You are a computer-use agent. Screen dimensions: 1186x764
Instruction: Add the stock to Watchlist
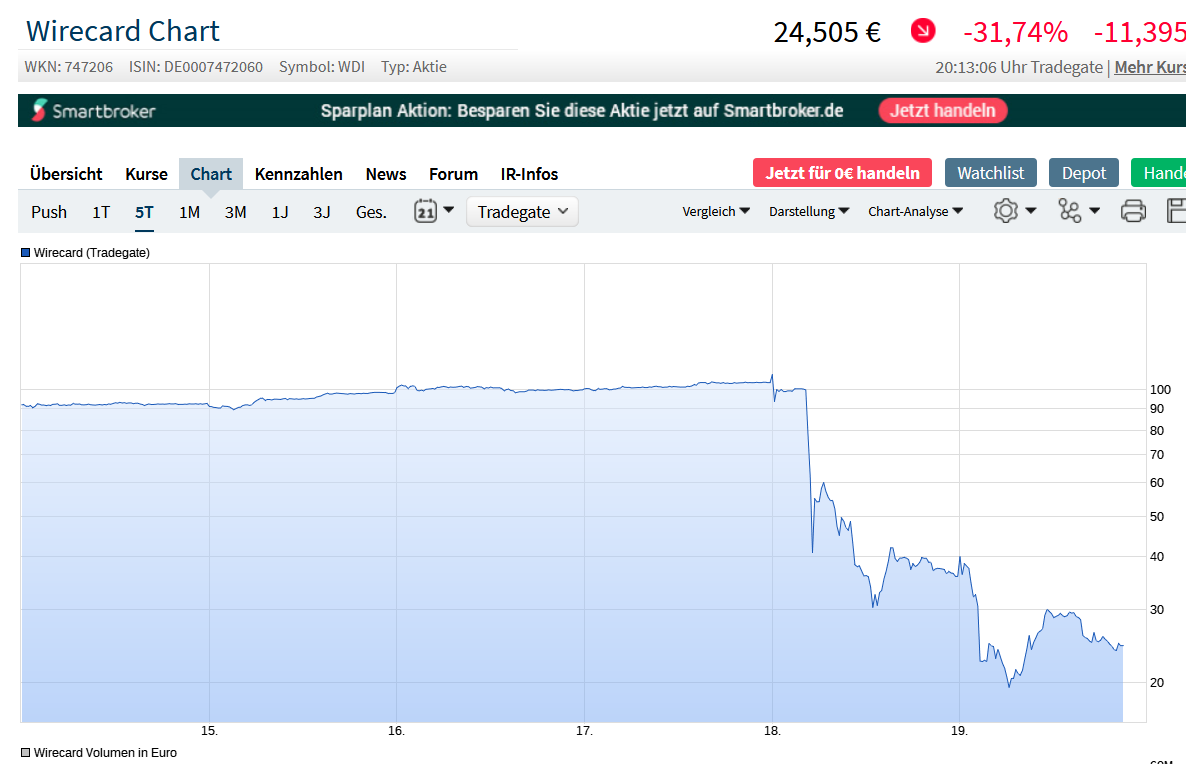tap(990, 173)
